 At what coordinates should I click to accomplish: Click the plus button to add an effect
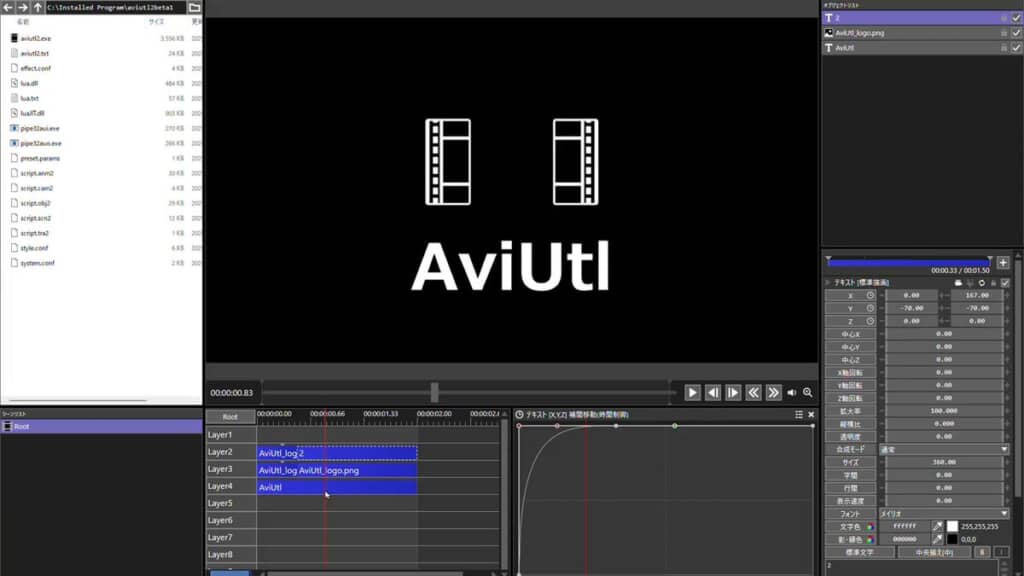click(1003, 263)
